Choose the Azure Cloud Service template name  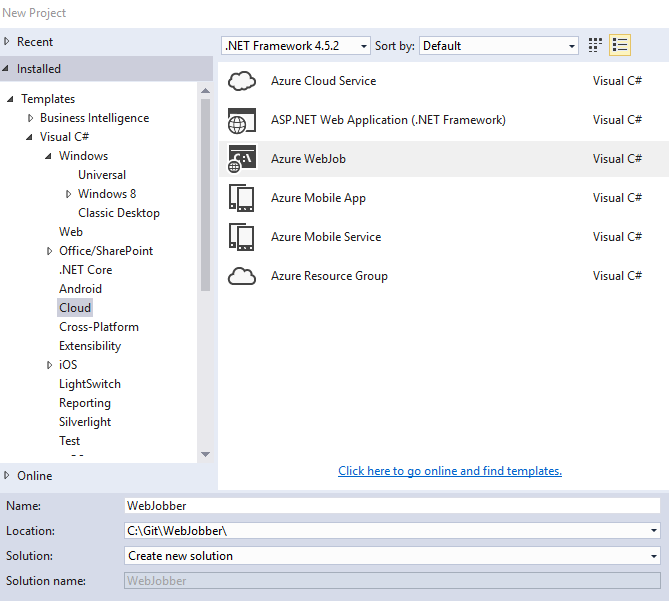pyautogui.click(x=323, y=81)
